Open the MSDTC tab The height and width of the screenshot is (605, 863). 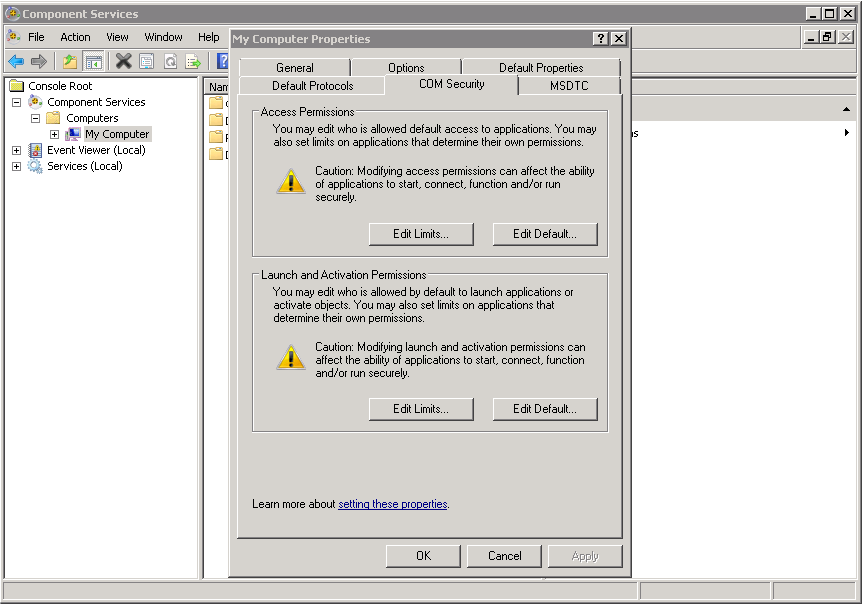(x=569, y=86)
